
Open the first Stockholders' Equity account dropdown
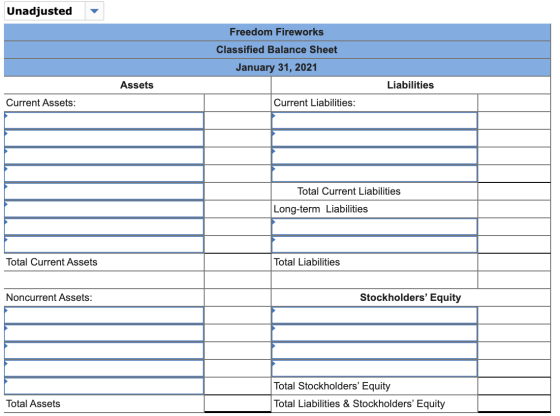click(x=374, y=315)
